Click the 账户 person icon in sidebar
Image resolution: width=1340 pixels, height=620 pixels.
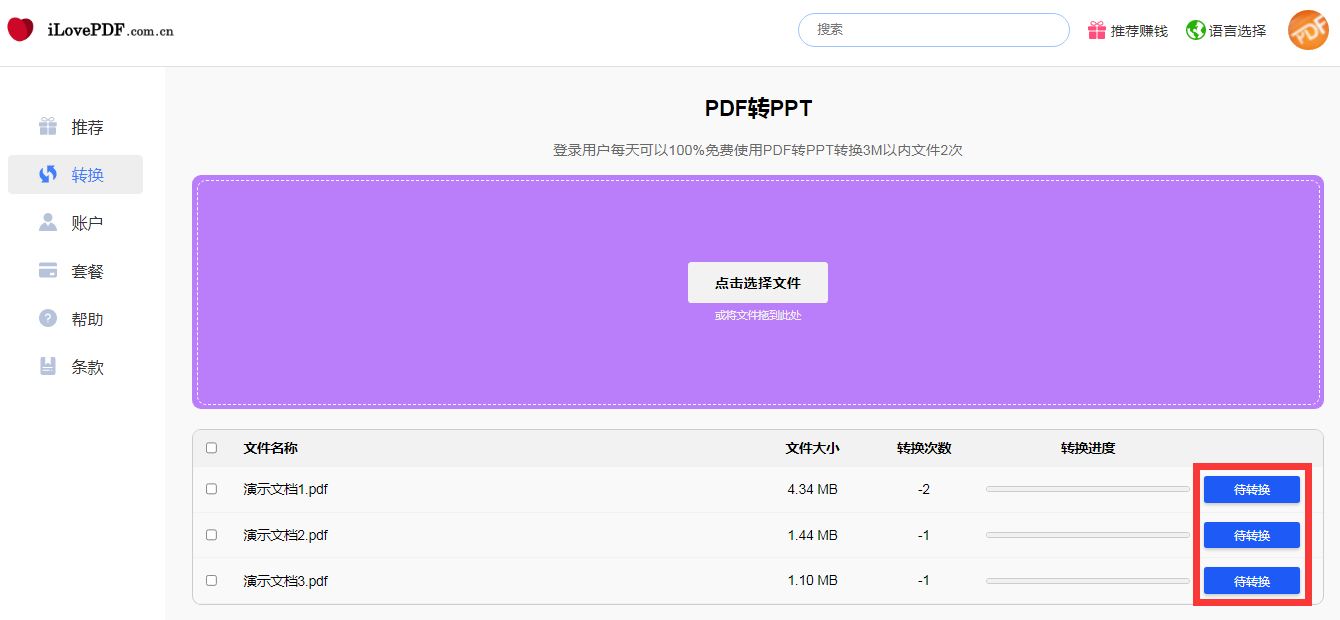(x=48, y=223)
